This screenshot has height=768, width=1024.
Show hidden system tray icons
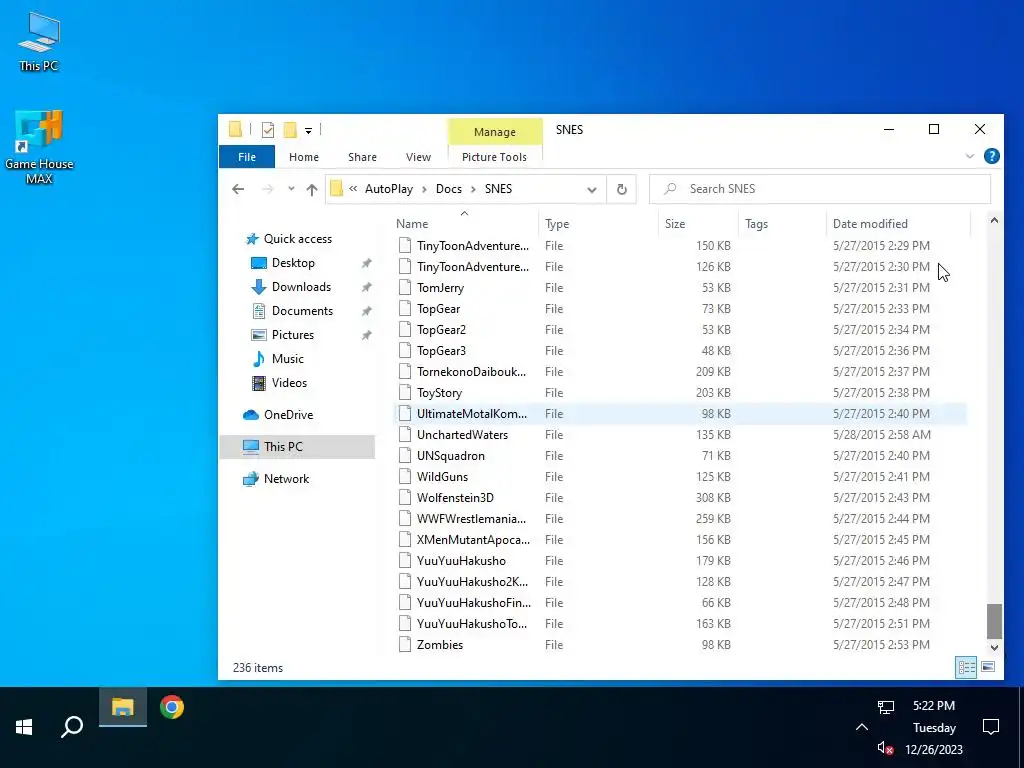862,728
